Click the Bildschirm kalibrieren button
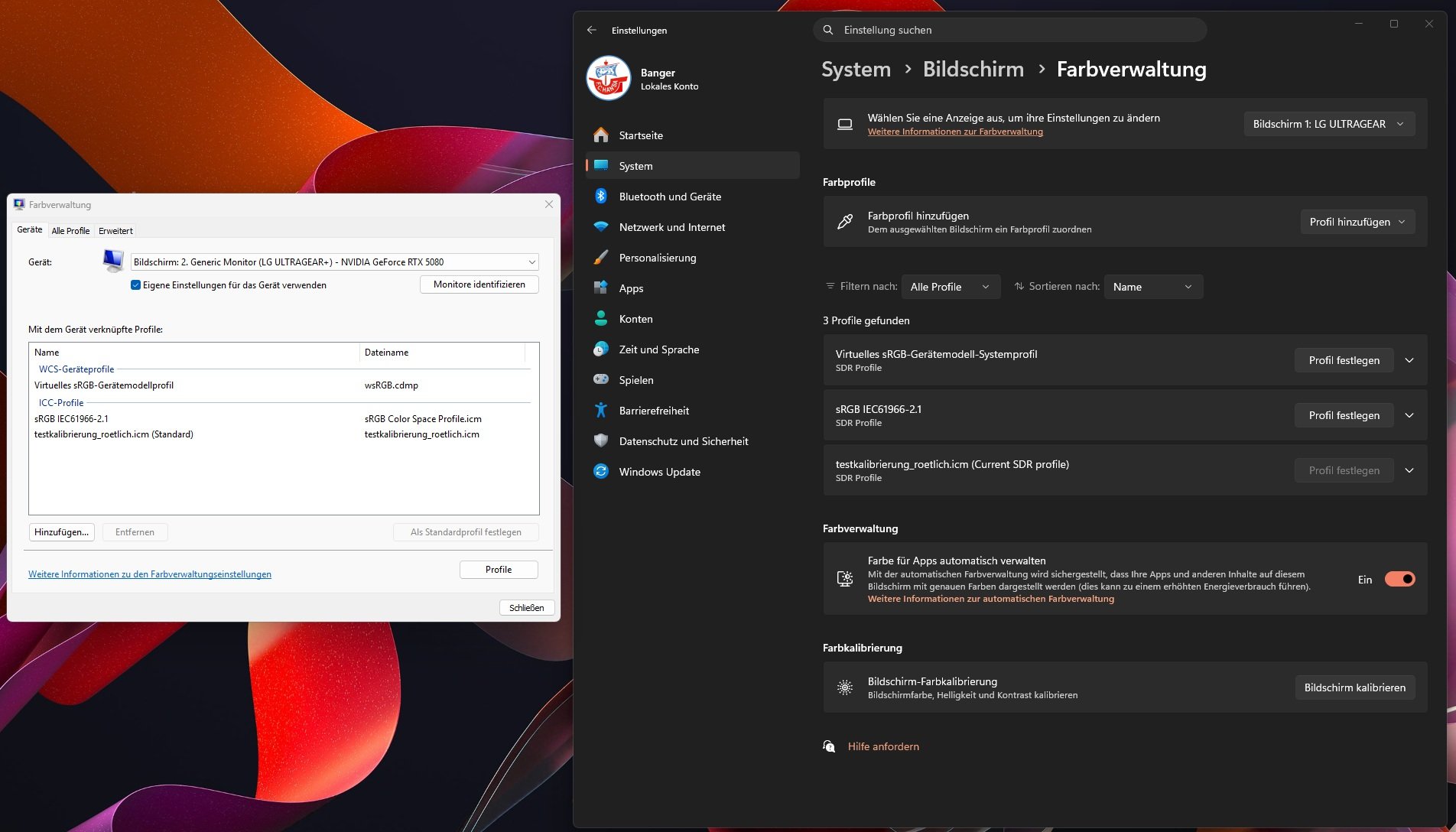The width and height of the screenshot is (1456, 832). pyautogui.click(x=1354, y=687)
